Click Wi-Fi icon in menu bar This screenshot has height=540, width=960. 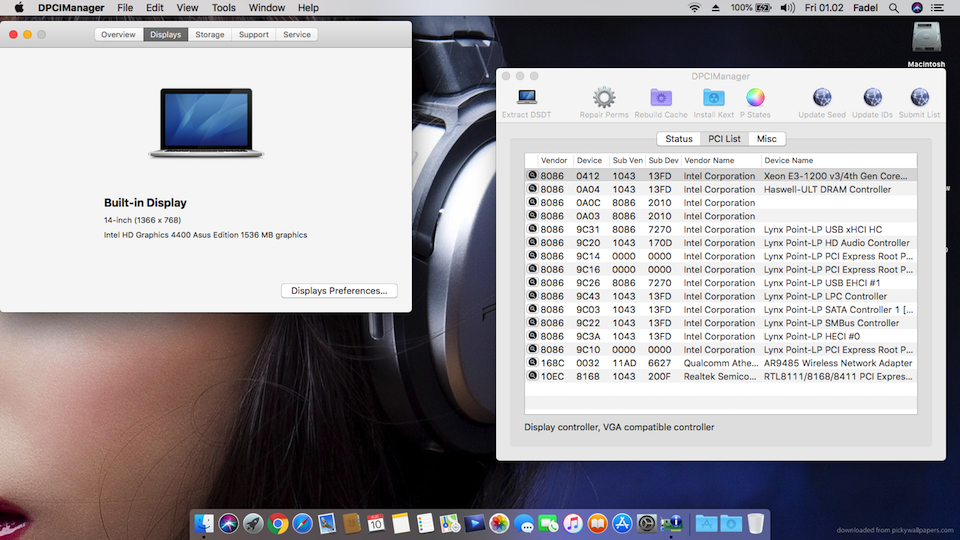point(694,8)
